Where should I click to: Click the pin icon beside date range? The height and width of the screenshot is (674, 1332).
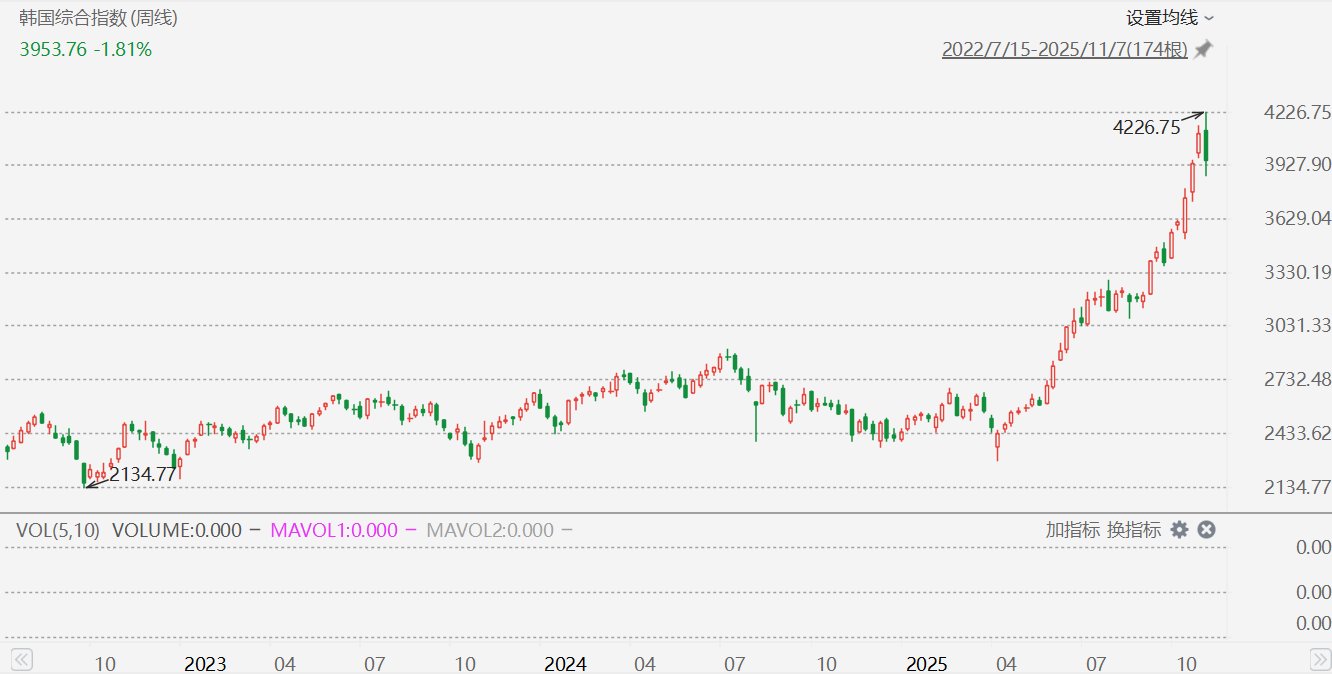[x=1203, y=49]
